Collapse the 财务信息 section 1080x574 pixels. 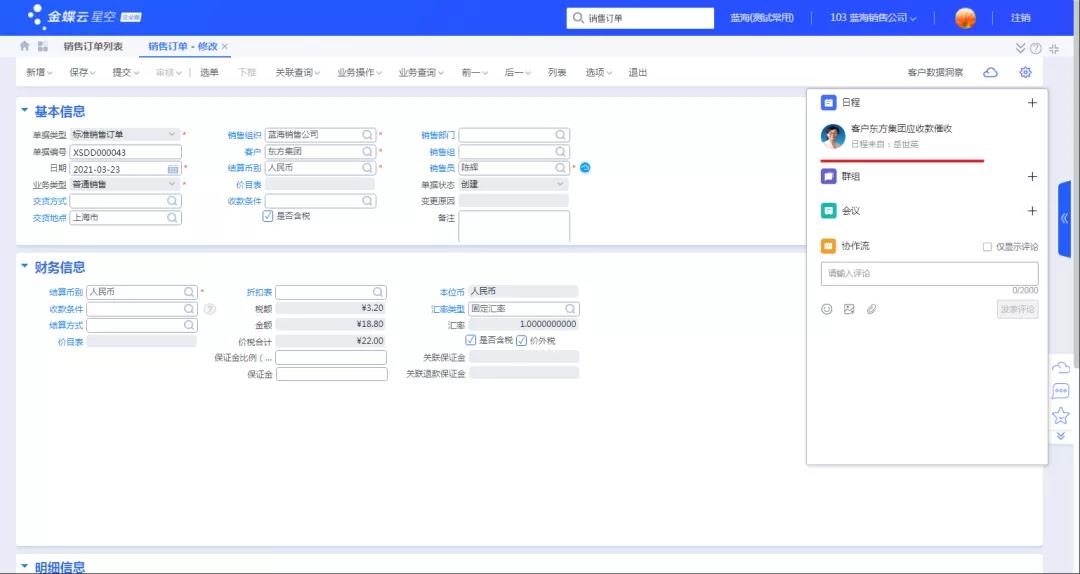point(24,267)
